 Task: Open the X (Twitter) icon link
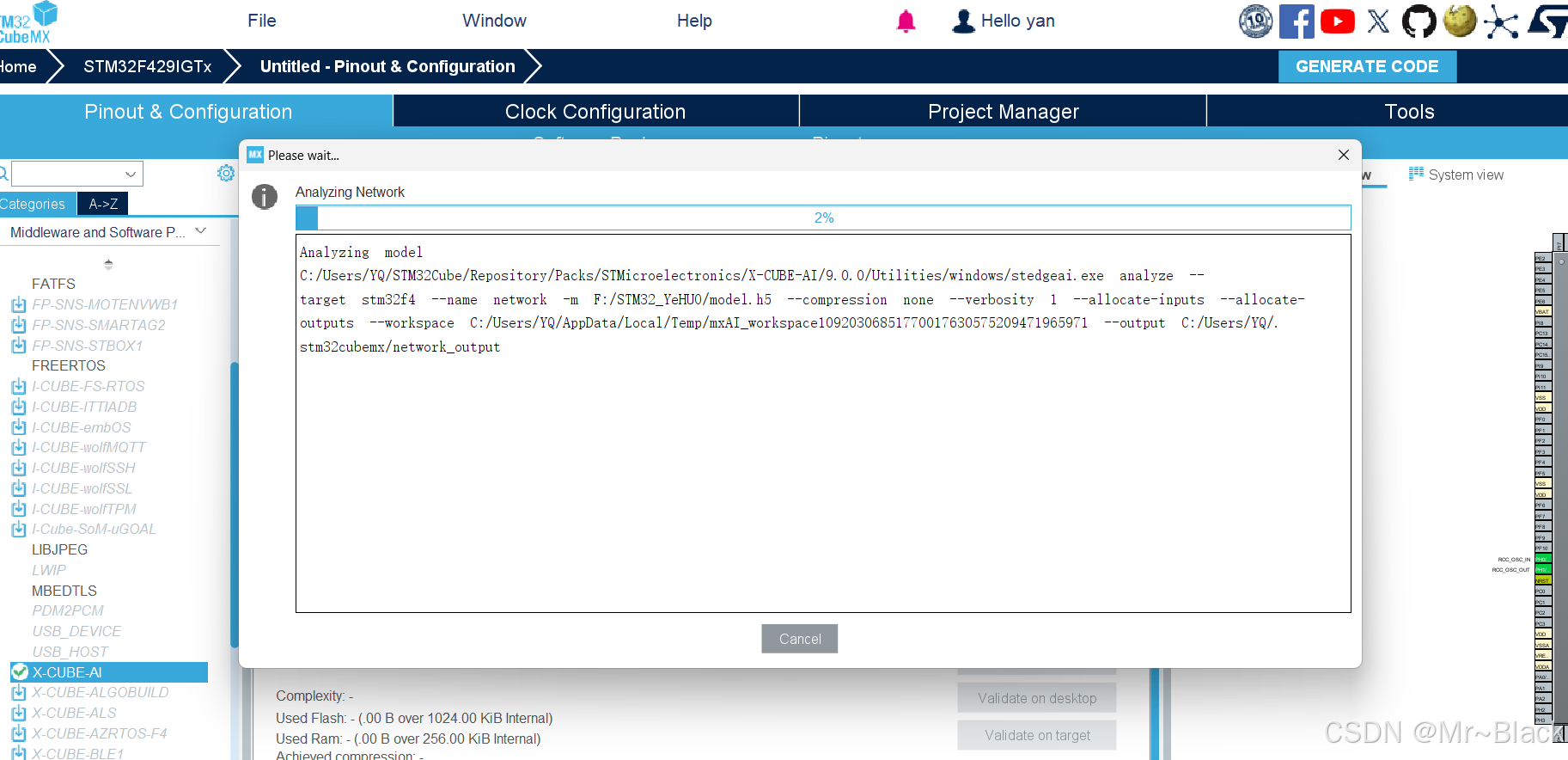(x=1378, y=21)
